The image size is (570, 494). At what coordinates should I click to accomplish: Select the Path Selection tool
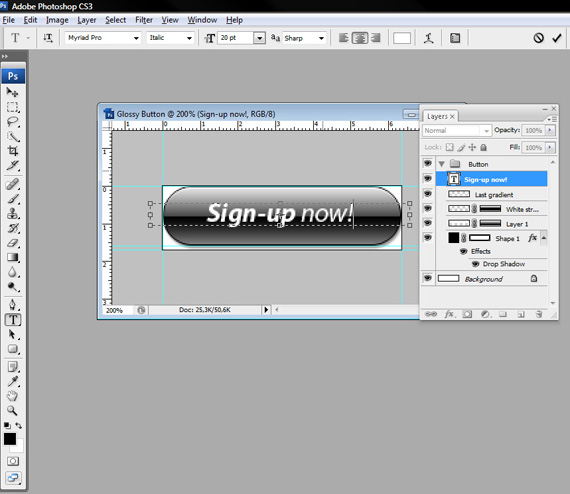point(12,334)
